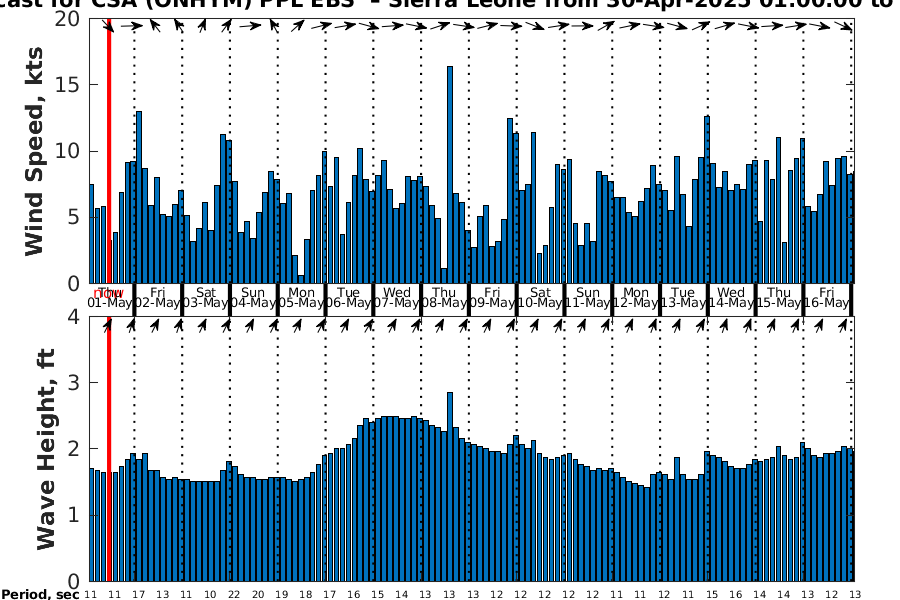Viewport: 900px width, 600px height.
Task: Select the "Sun 11-May" date label
Action: click(588, 298)
